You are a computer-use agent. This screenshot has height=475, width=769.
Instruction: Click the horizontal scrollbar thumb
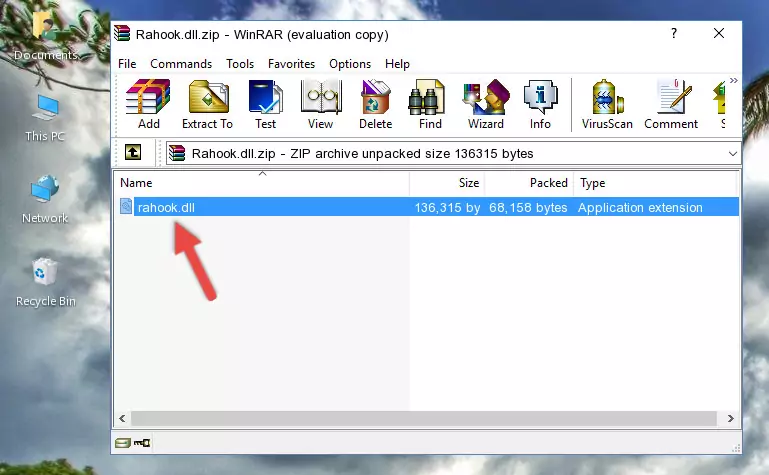(424, 418)
